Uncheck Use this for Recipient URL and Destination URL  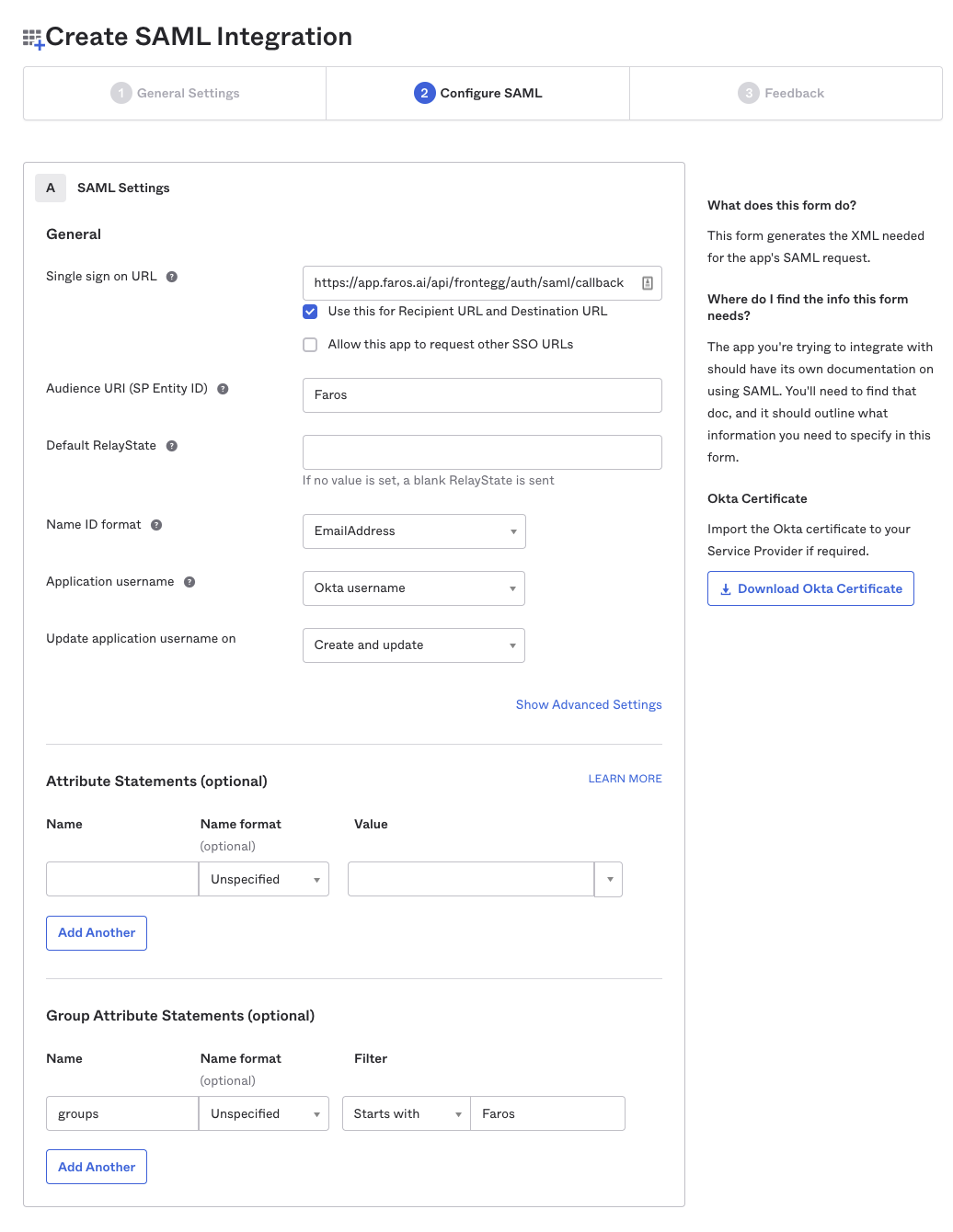pos(310,312)
